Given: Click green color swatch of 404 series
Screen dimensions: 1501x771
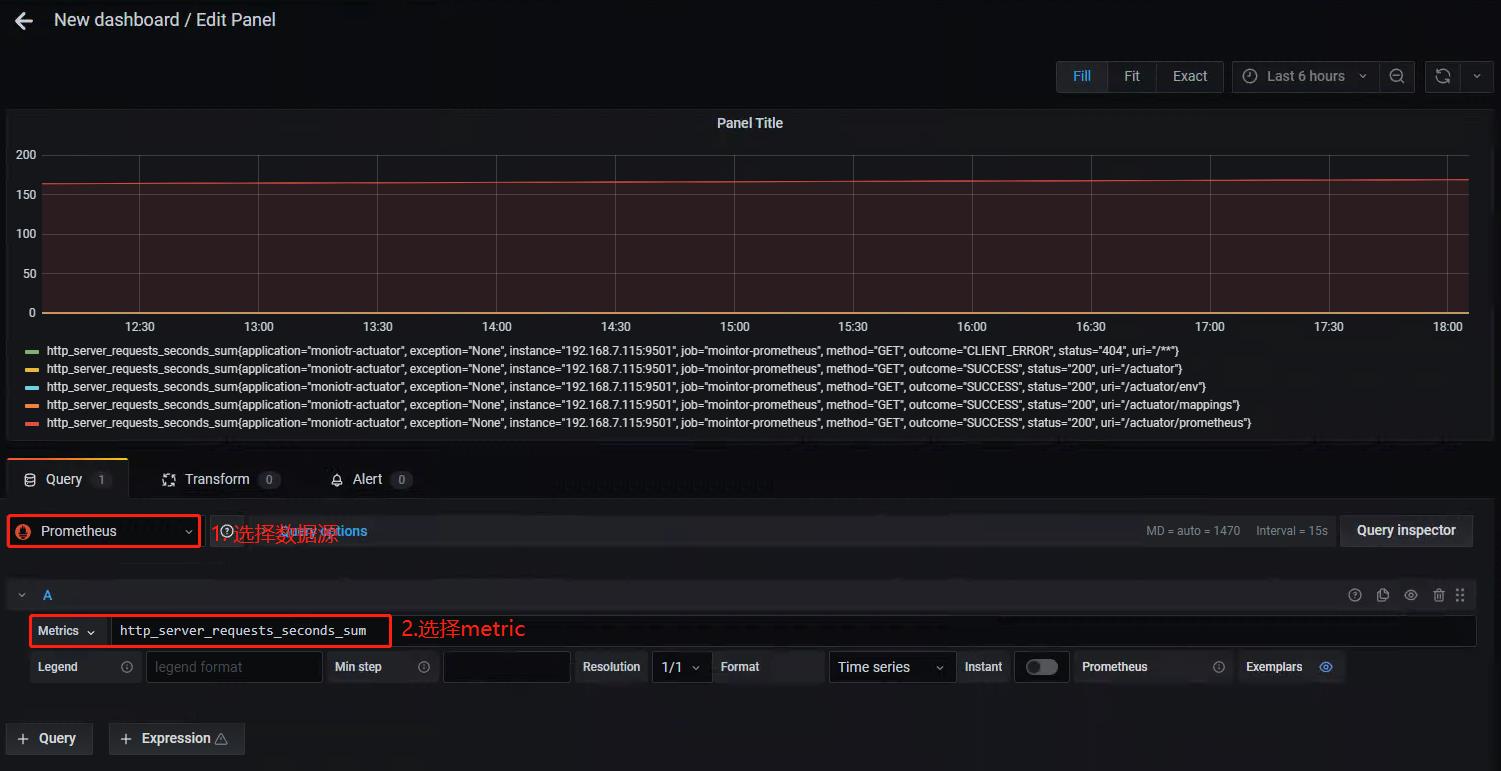Looking at the screenshot, I should pyautogui.click(x=31, y=351).
